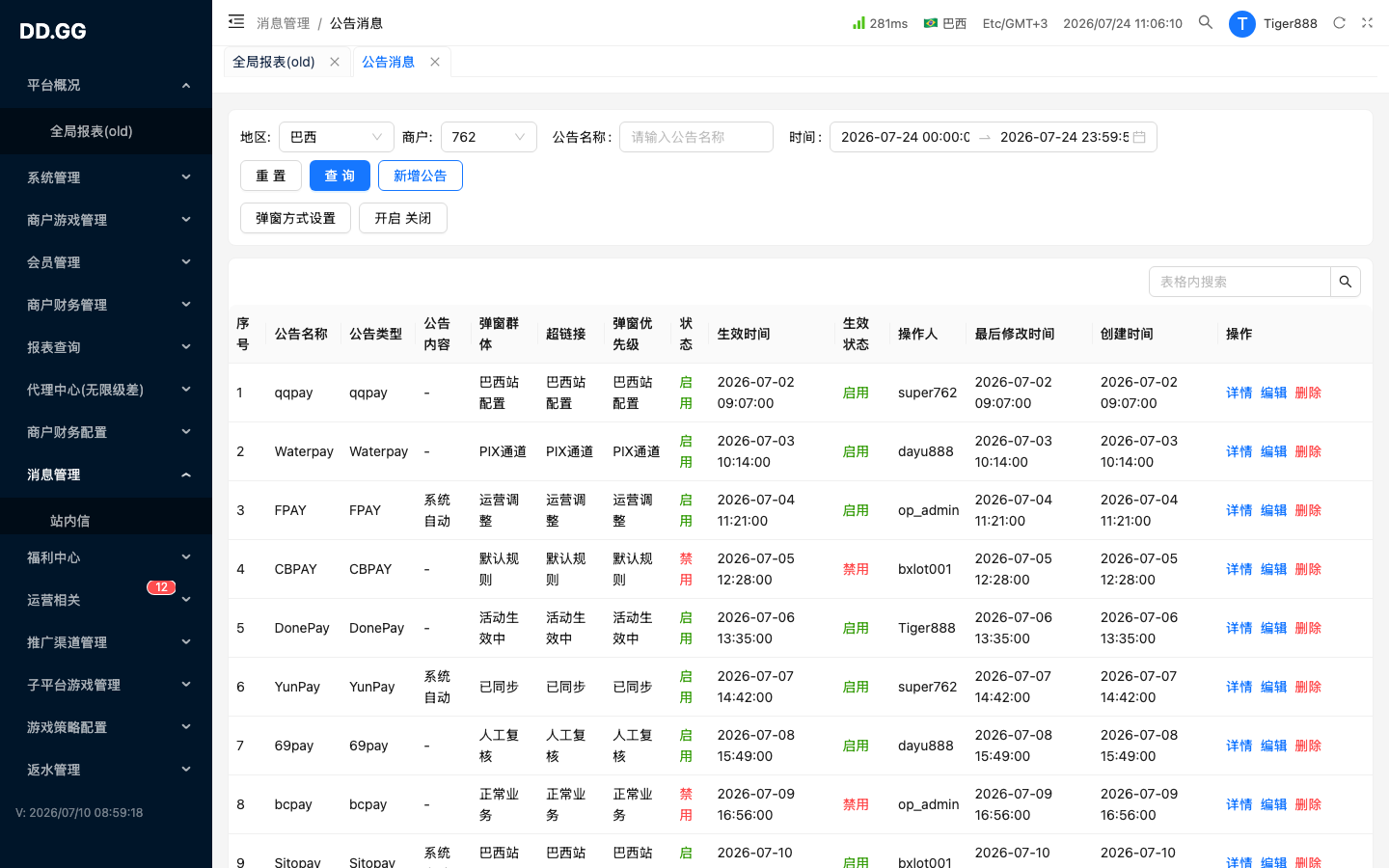The width and height of the screenshot is (1389, 868).
Task: Click the 重置 button
Action: tap(271, 176)
